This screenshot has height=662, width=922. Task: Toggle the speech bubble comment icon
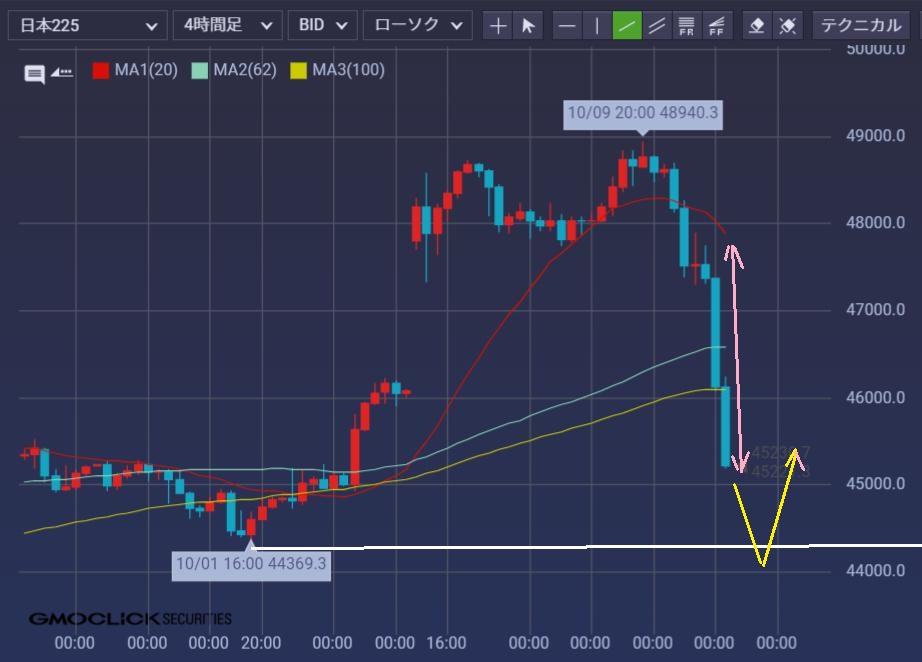click(x=35, y=73)
